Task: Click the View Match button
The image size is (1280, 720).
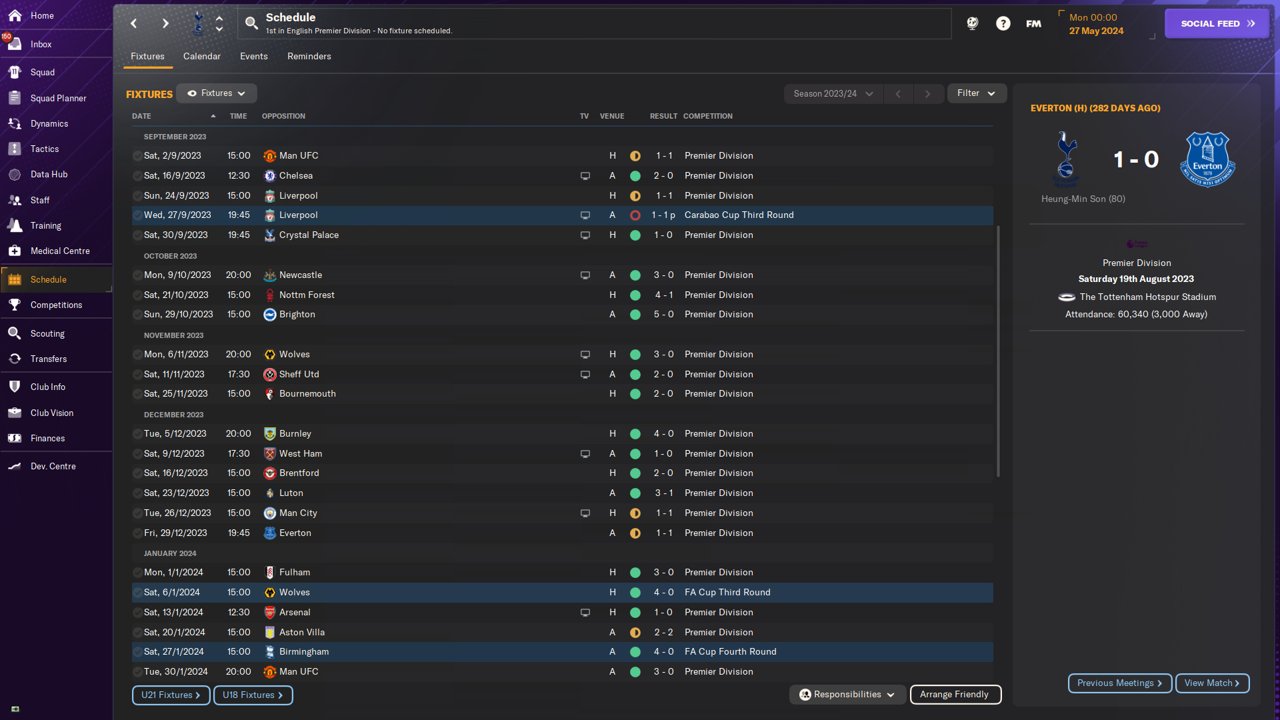Action: pyautogui.click(x=1212, y=683)
